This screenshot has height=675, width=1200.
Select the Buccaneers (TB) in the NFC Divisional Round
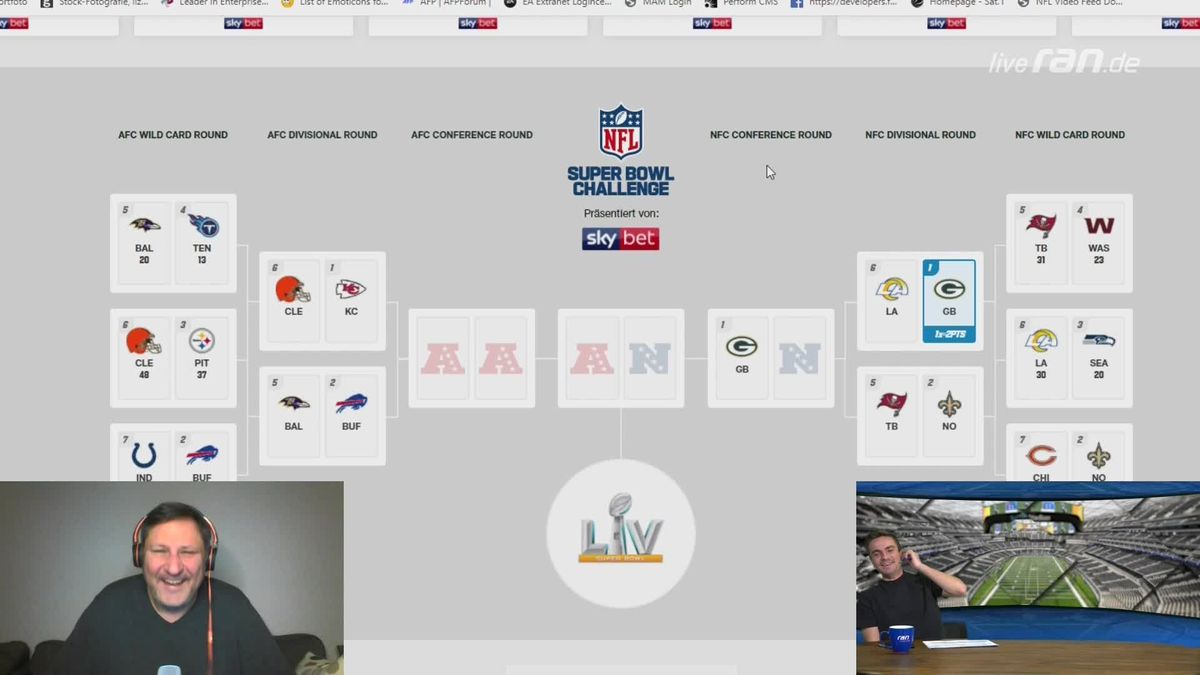point(892,416)
